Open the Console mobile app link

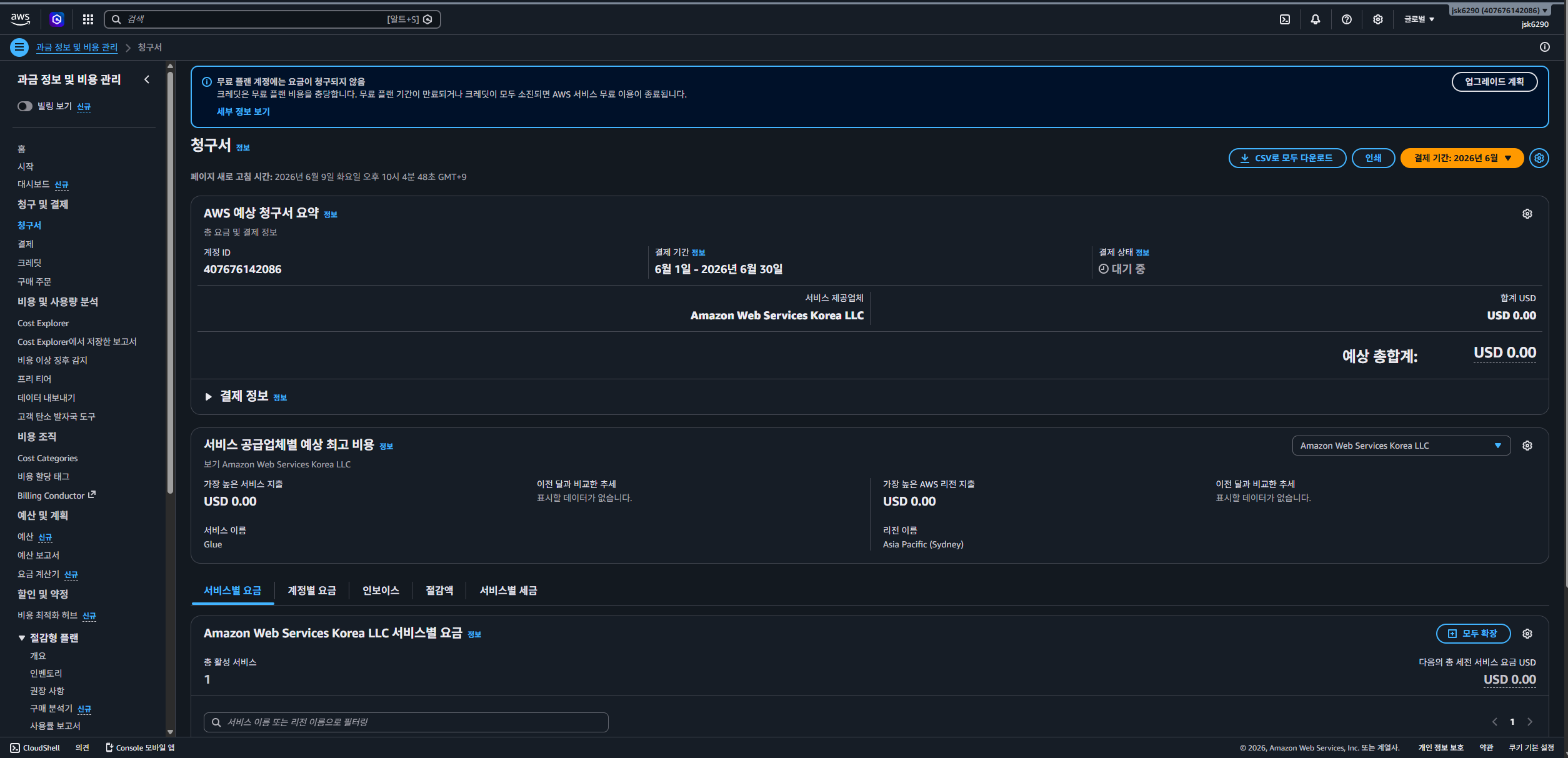140,748
